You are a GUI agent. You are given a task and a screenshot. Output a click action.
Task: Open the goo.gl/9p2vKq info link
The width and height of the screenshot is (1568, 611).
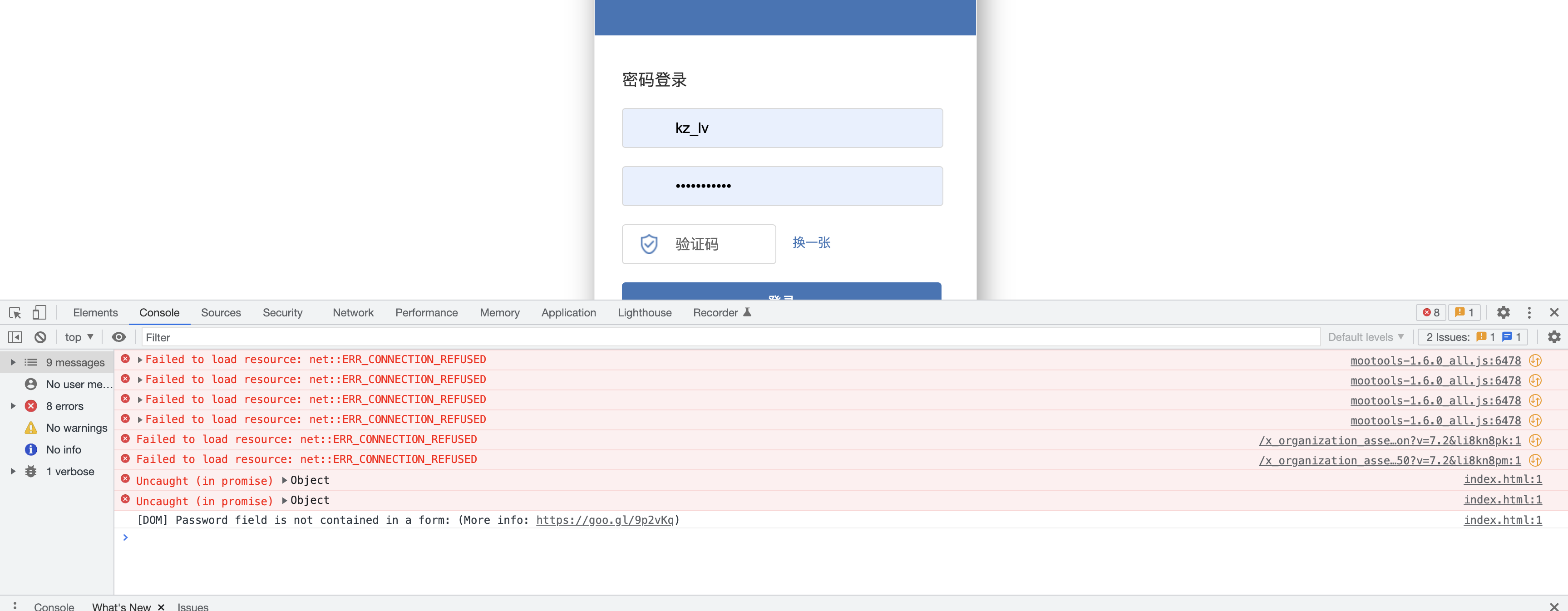click(x=604, y=520)
